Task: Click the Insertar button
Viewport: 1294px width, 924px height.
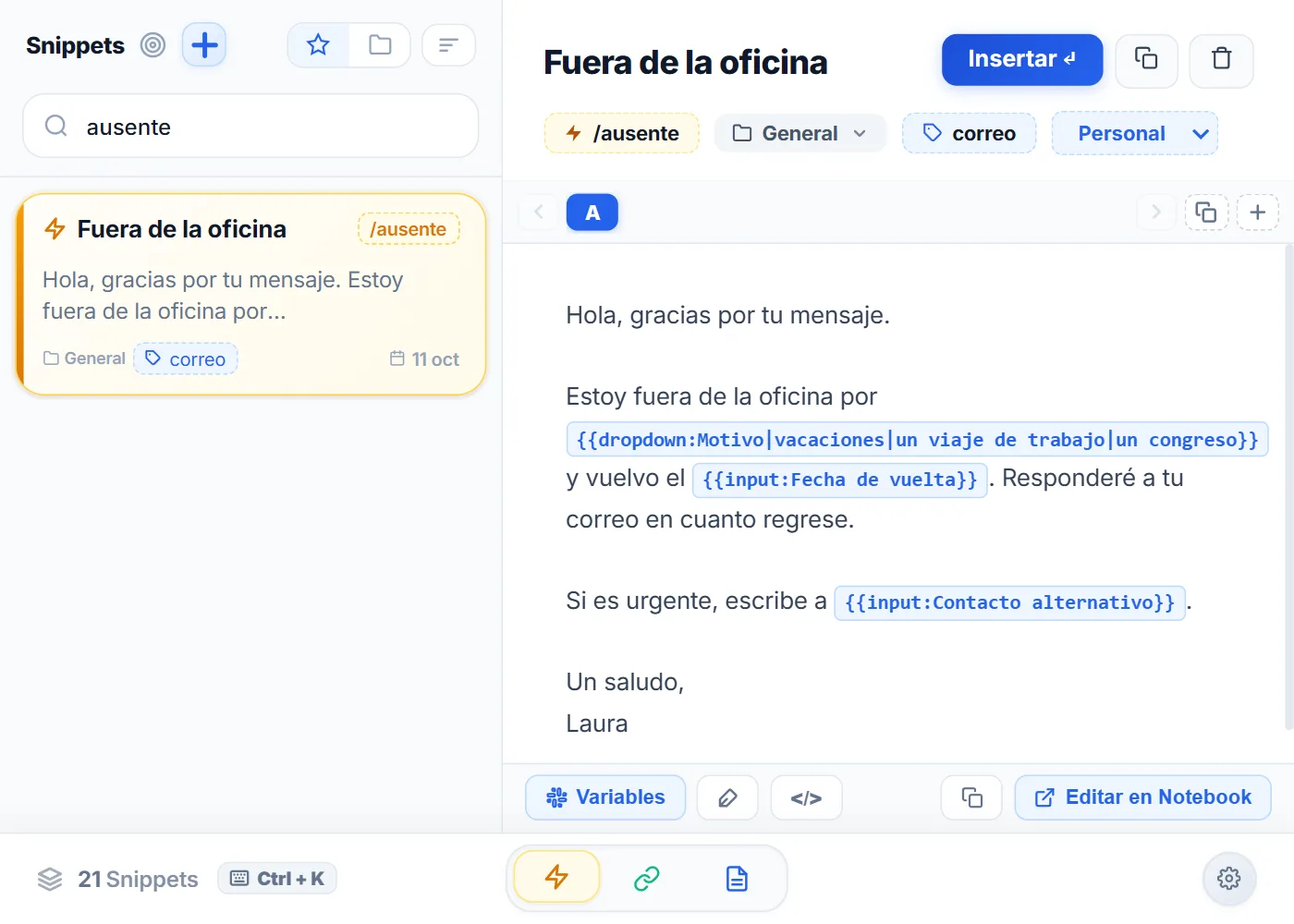Action: 1022,60
